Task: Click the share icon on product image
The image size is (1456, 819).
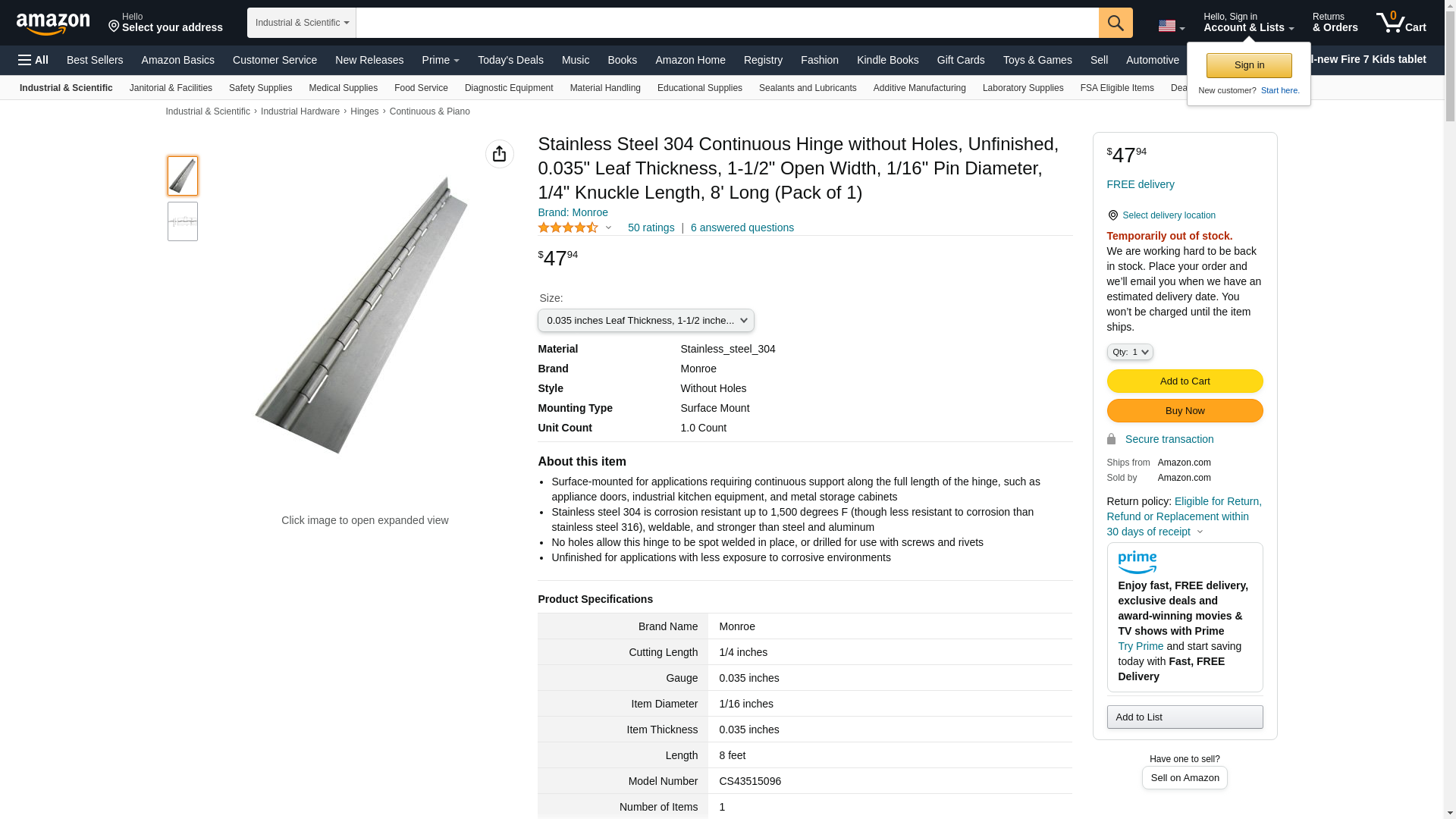Action: [x=499, y=154]
